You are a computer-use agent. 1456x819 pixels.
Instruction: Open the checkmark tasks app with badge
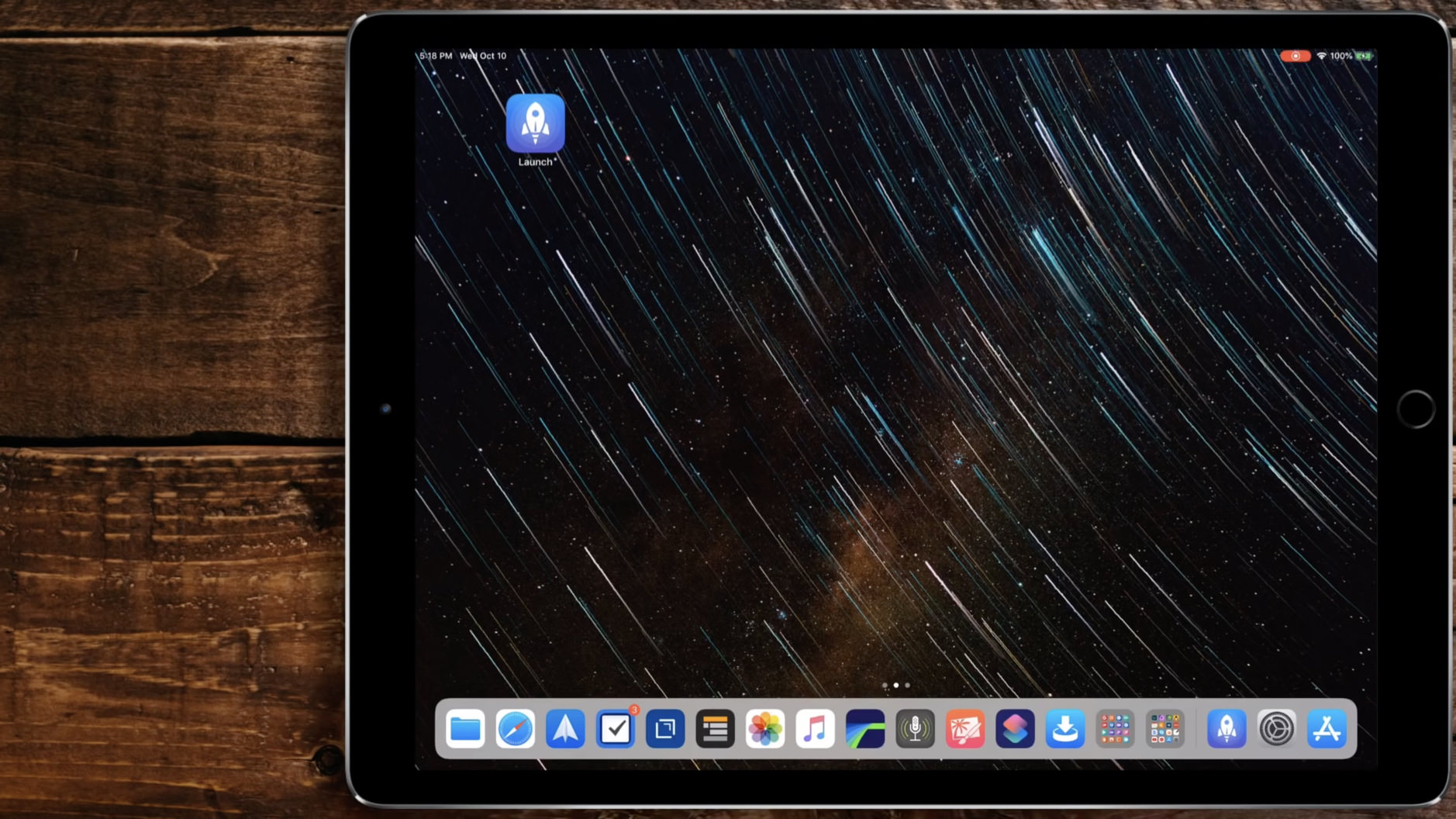tap(616, 729)
